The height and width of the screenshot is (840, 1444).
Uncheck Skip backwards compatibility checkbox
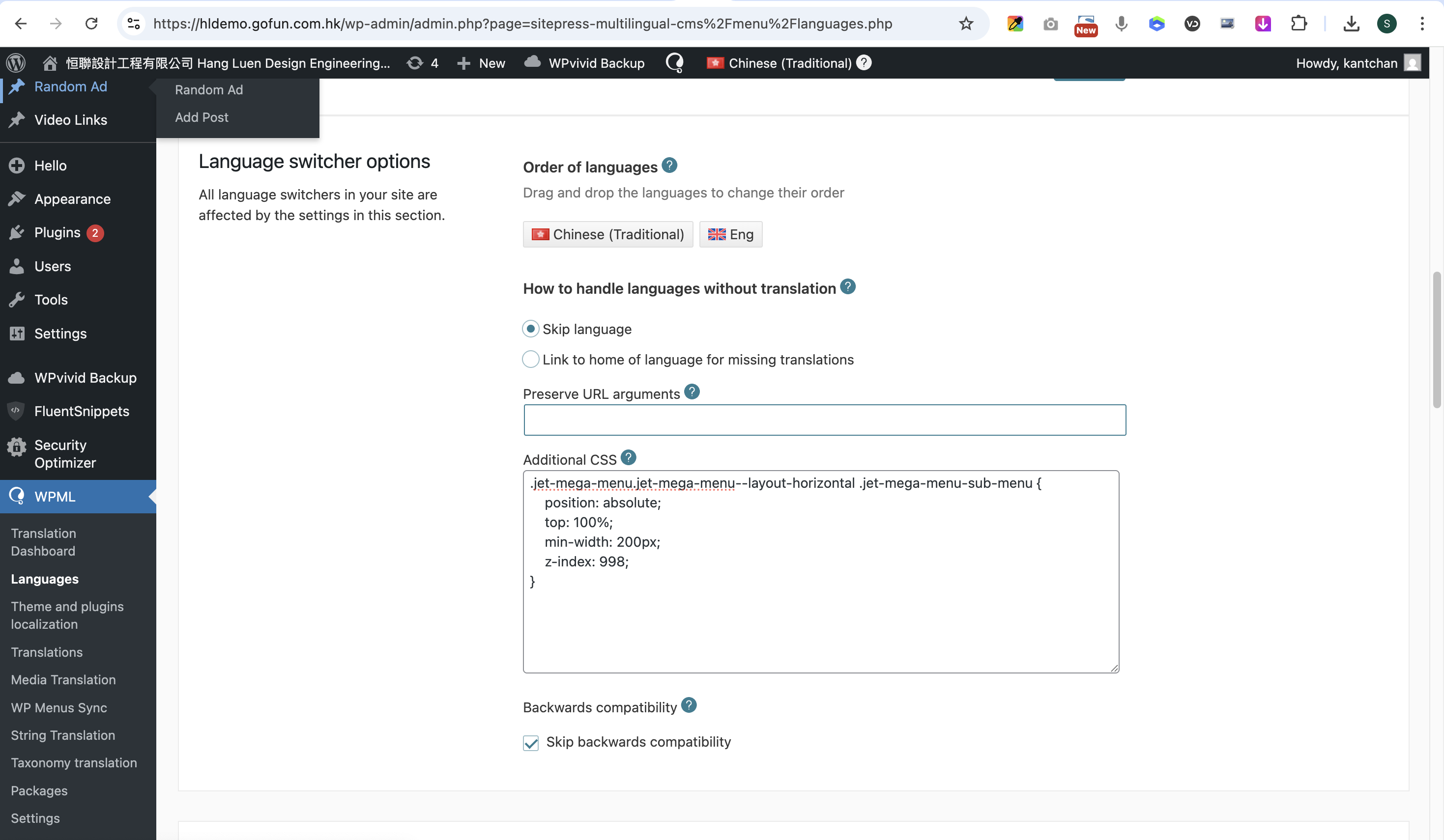(x=531, y=743)
